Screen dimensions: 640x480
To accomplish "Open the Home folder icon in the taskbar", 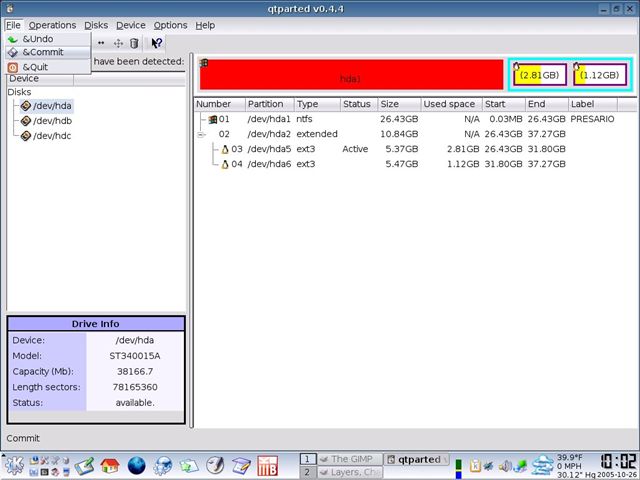I will 110,466.
